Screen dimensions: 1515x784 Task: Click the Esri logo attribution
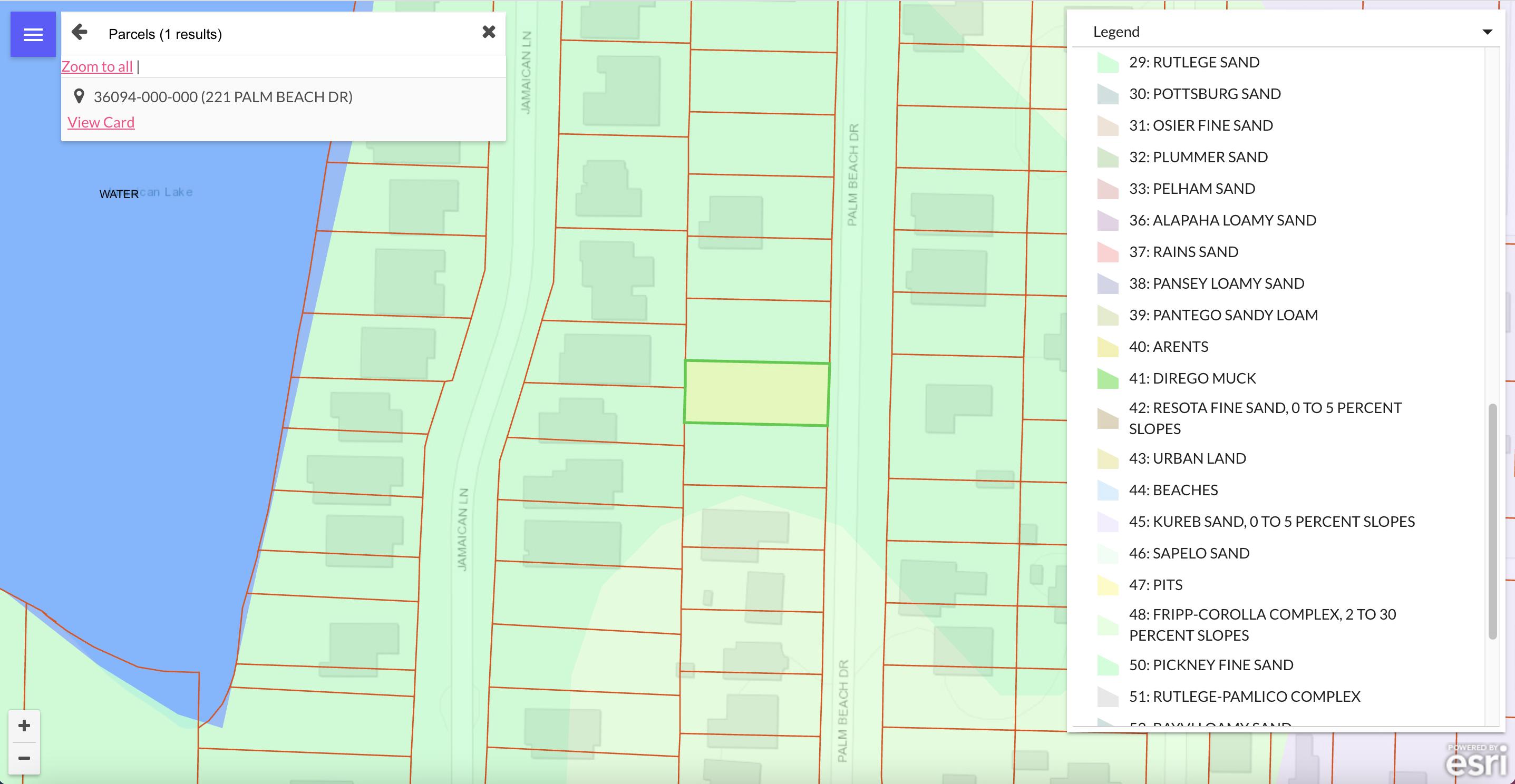coord(1476,761)
